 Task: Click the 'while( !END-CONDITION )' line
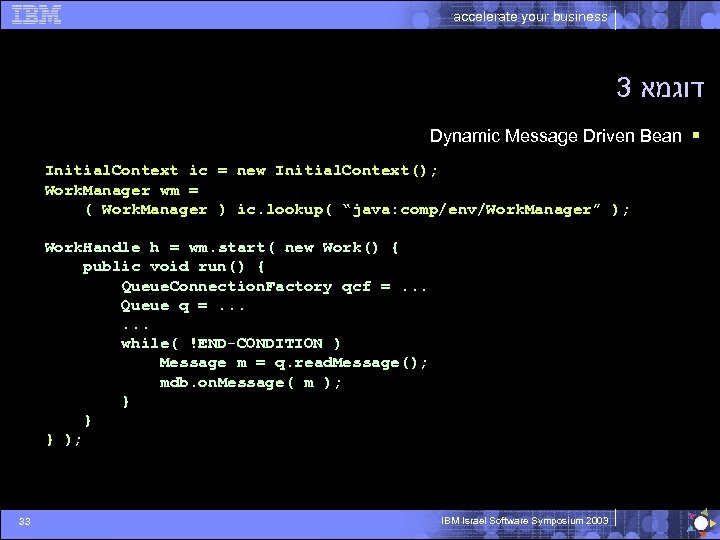(x=231, y=344)
